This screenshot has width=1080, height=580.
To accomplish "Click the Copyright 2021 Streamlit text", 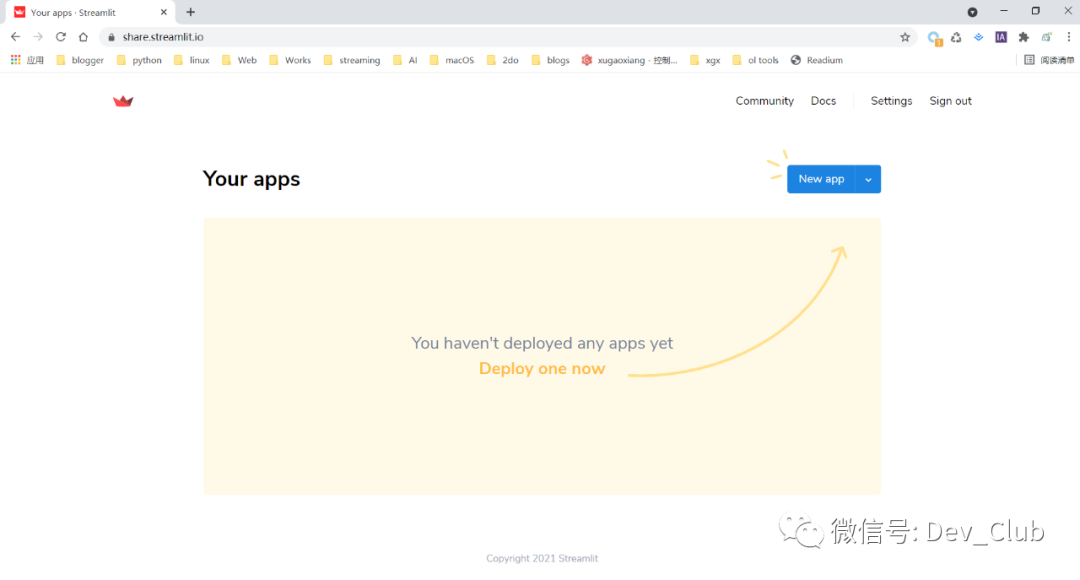I will (x=542, y=559).
